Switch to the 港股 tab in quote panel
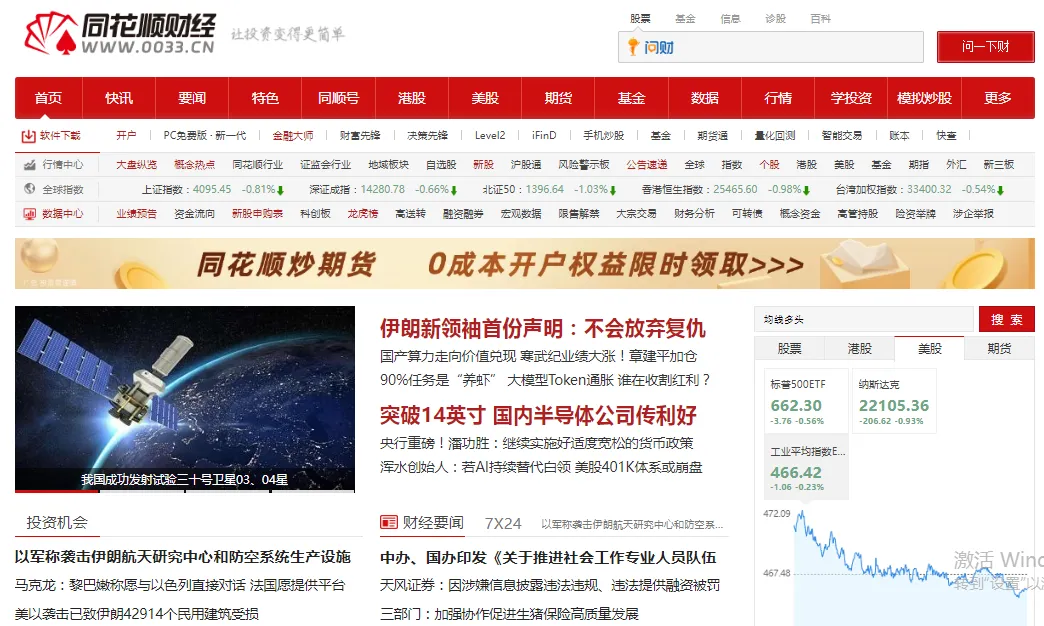 pos(860,348)
